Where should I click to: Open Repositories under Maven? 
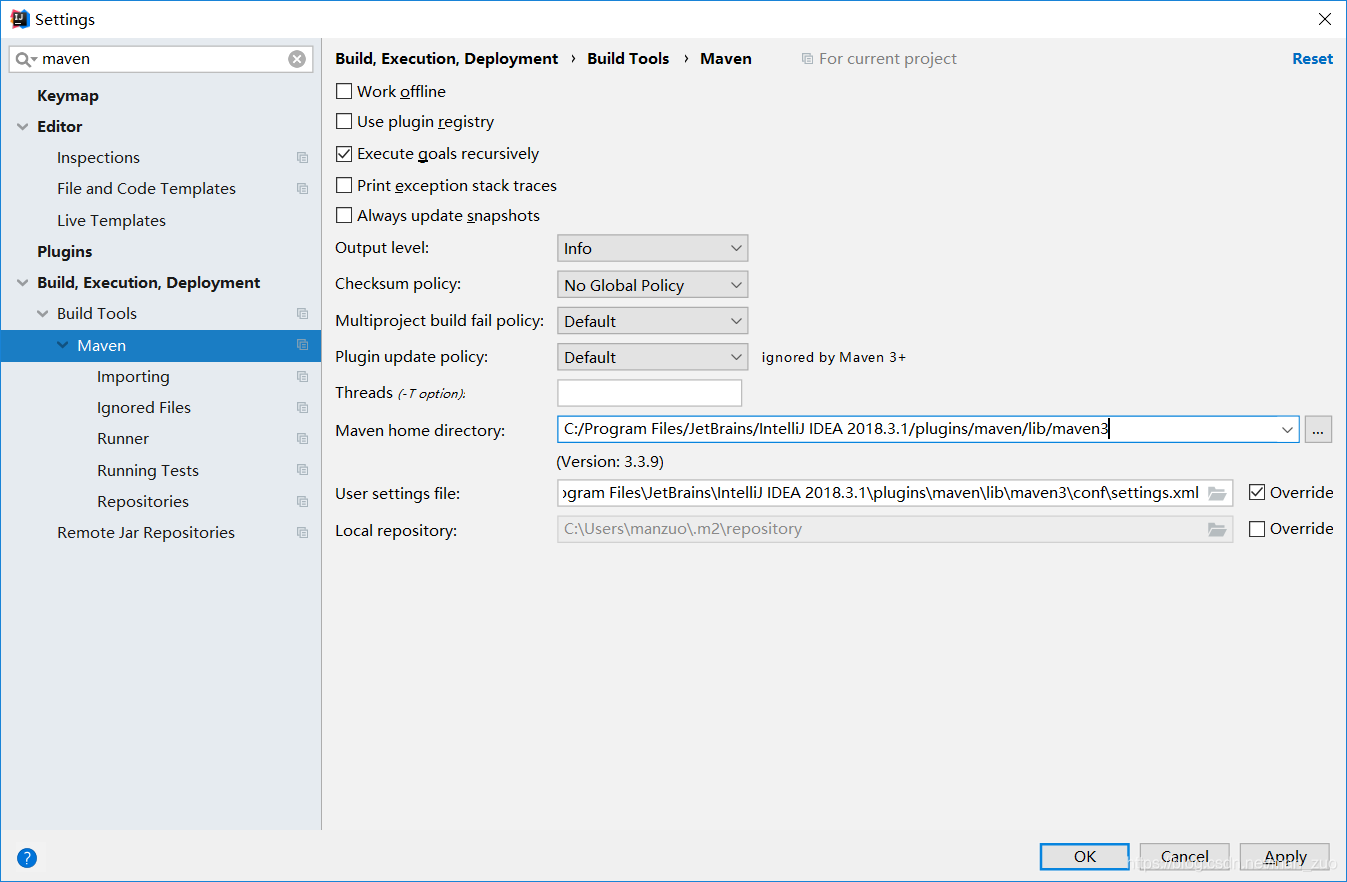[143, 502]
